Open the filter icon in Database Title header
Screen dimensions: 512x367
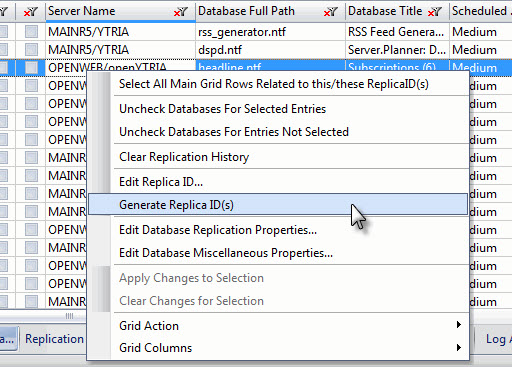[x=434, y=12]
